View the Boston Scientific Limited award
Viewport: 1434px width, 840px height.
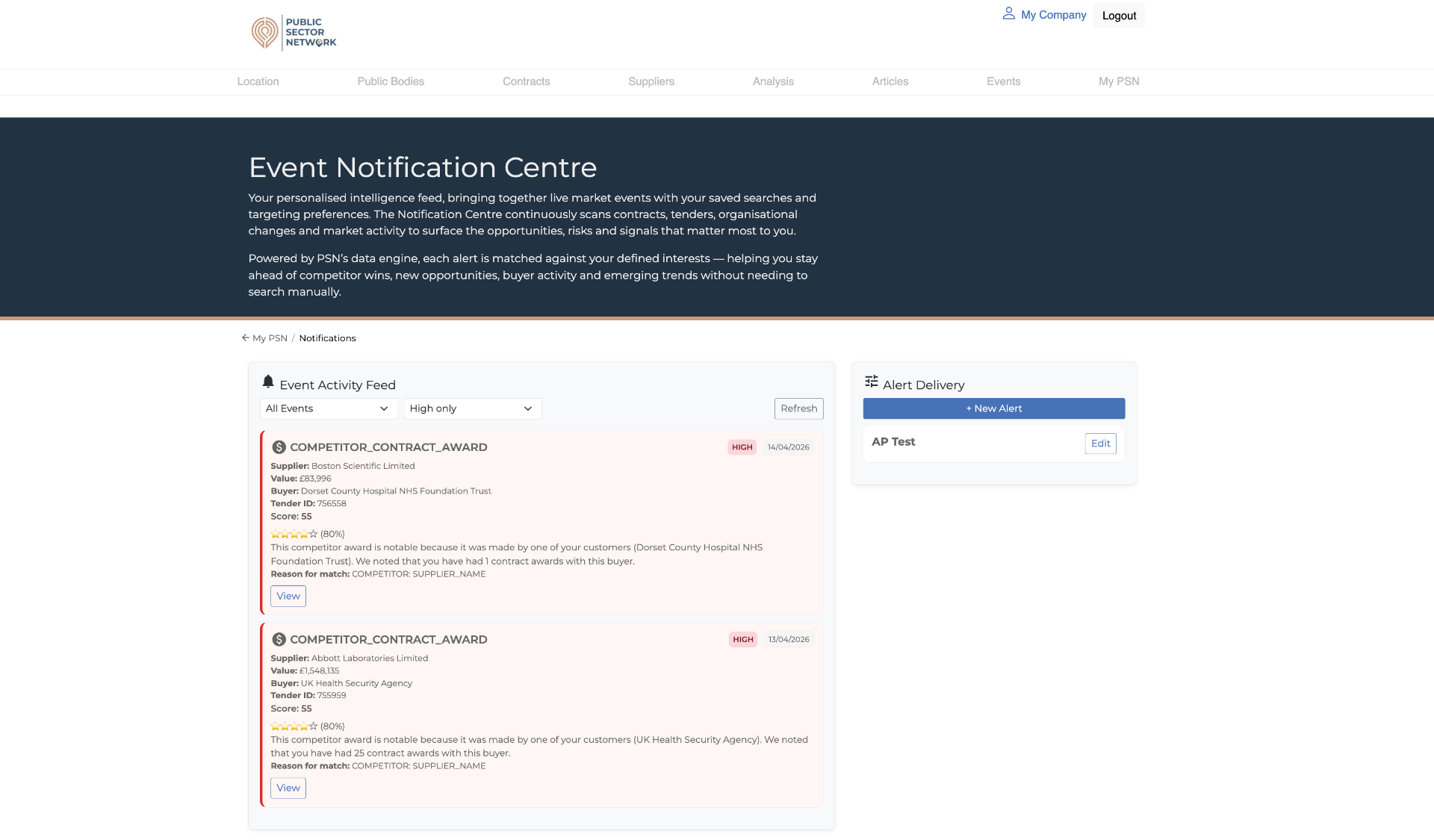pos(288,596)
